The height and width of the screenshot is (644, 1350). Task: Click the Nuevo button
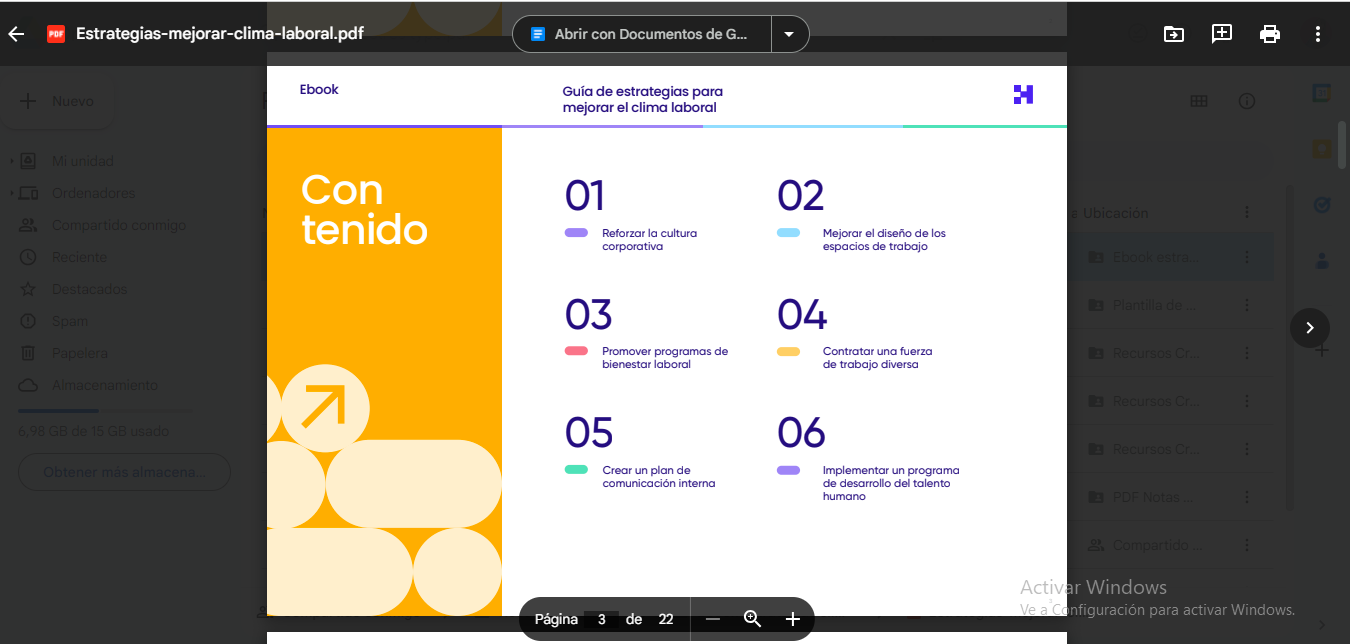pos(58,100)
